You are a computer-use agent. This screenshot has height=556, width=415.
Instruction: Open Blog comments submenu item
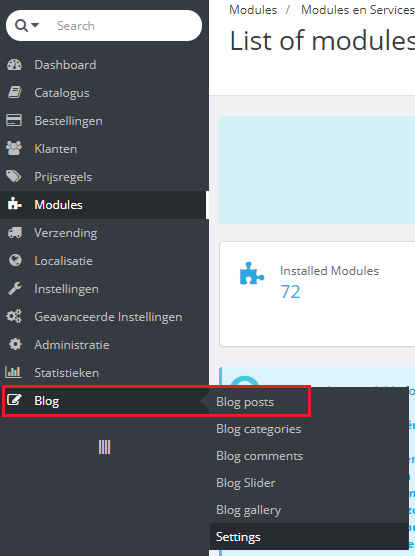pyautogui.click(x=259, y=456)
